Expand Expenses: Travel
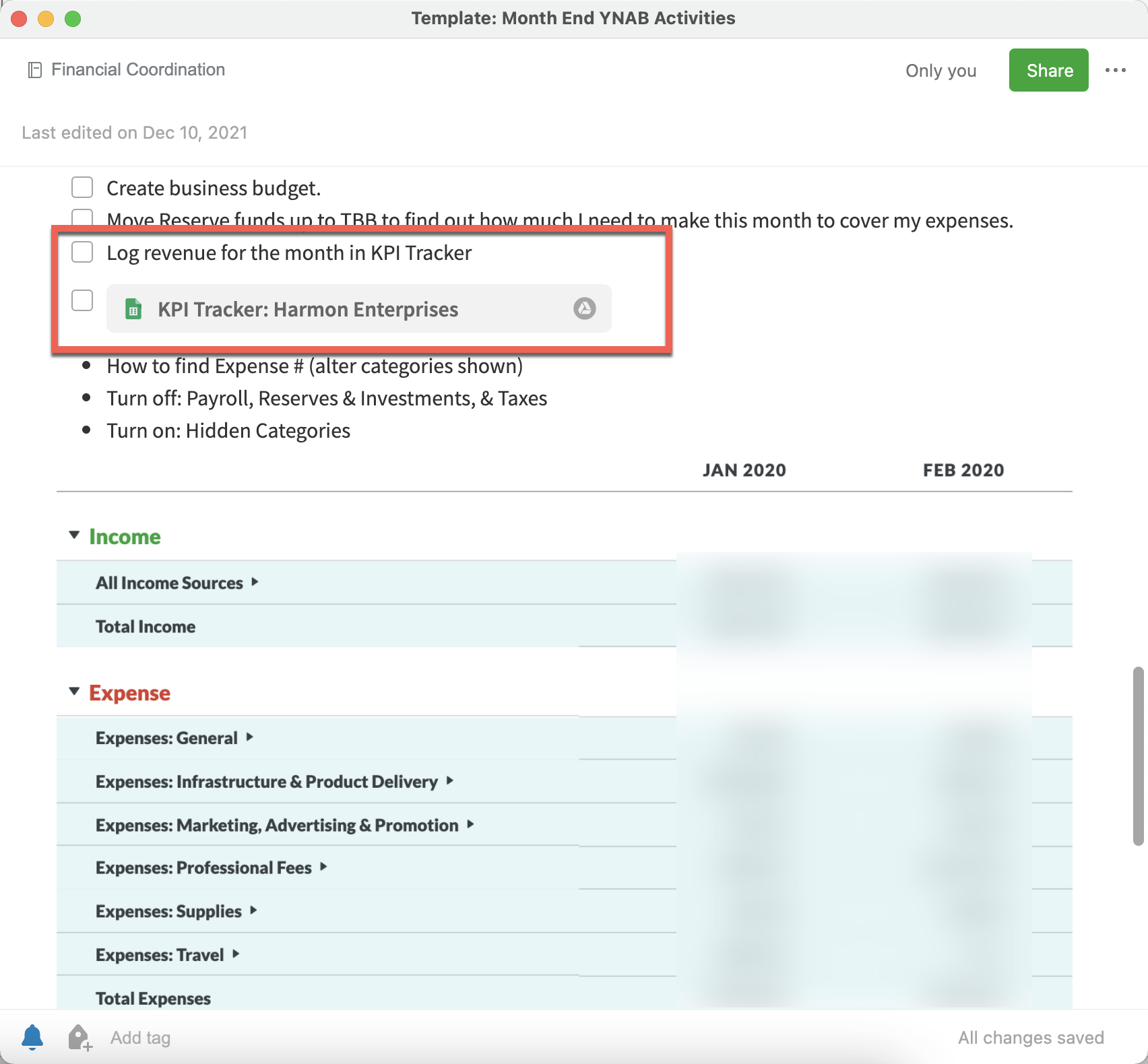Screen dimensions: 1148x1064 click(x=236, y=954)
